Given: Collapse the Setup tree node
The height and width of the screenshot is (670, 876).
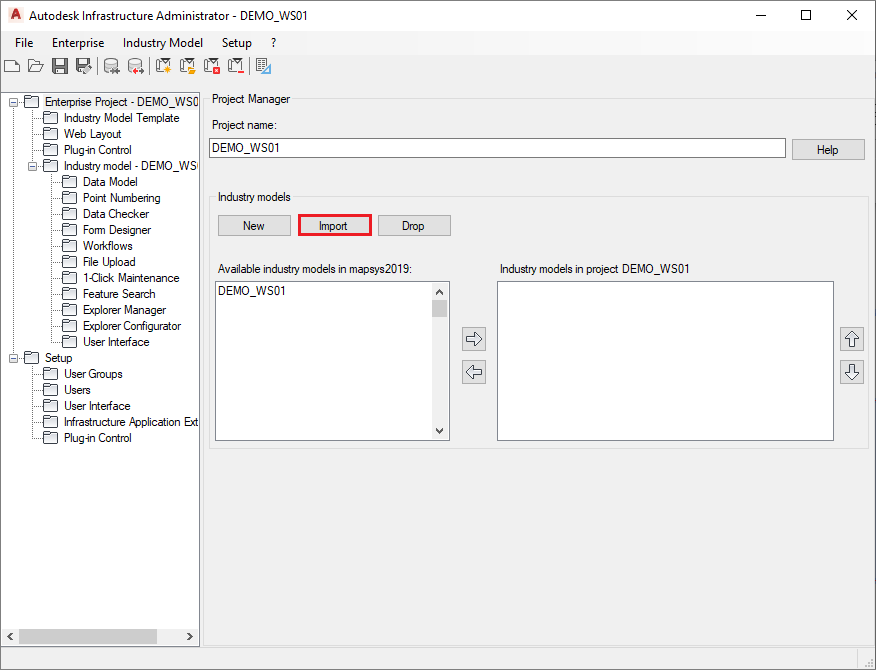Looking at the screenshot, I should tap(13, 358).
